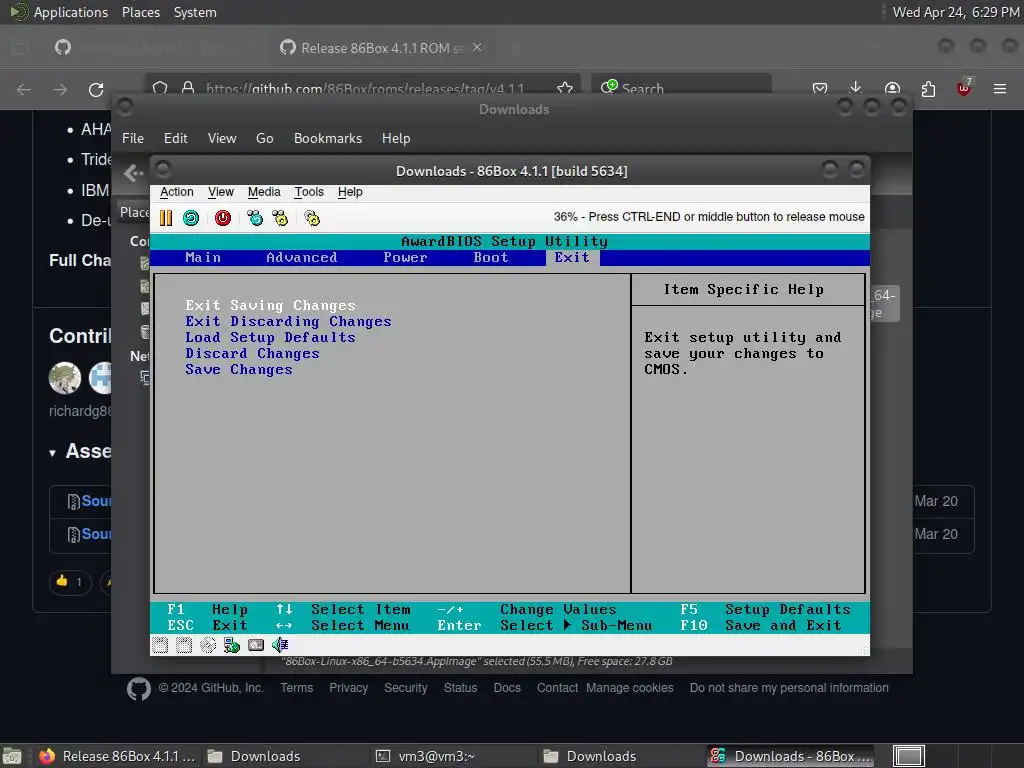Open 86Box machine settings gear icon
The width and height of the screenshot is (1024, 768).
[312, 217]
